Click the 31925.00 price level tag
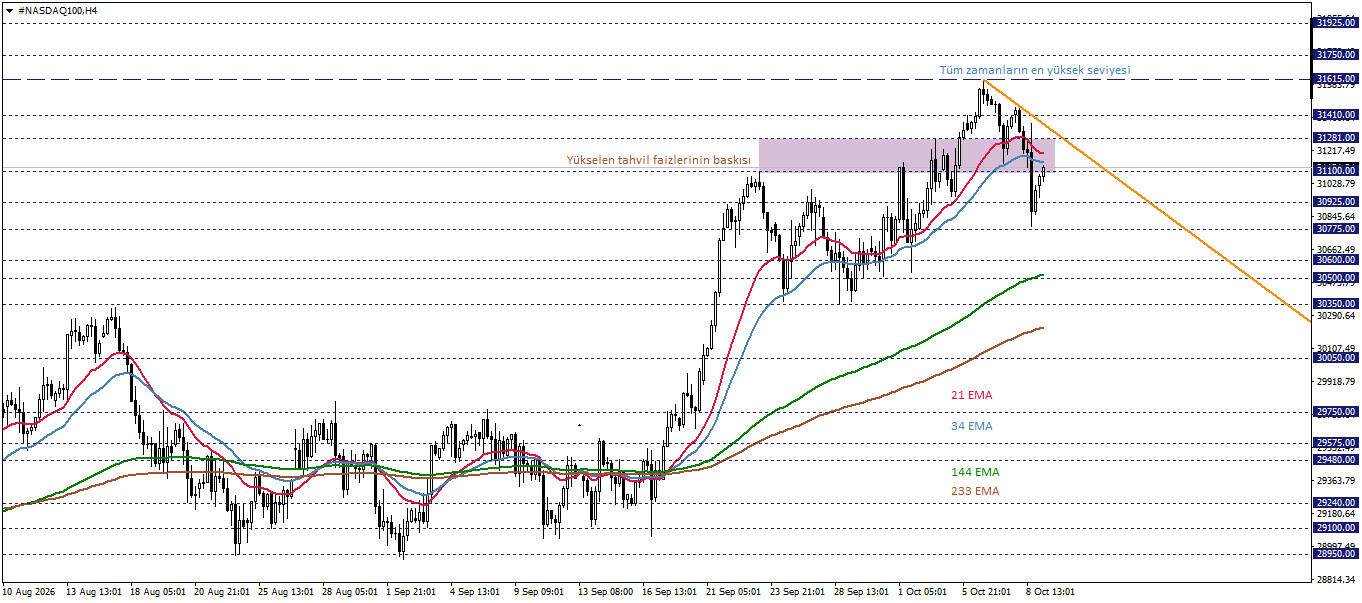This screenshot has height=603, width=1362. point(1336,22)
